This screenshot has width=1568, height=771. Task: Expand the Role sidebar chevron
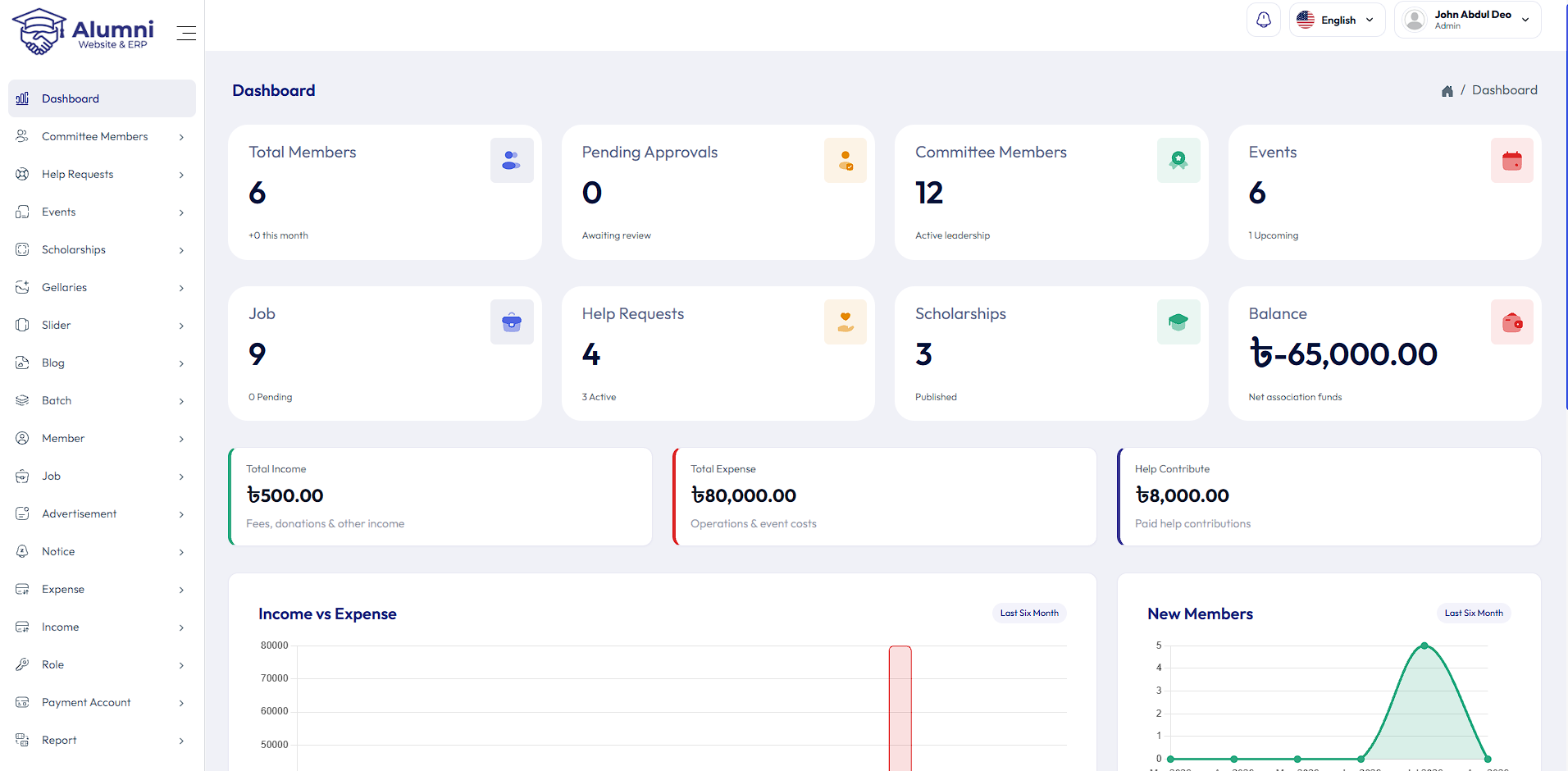point(181,665)
